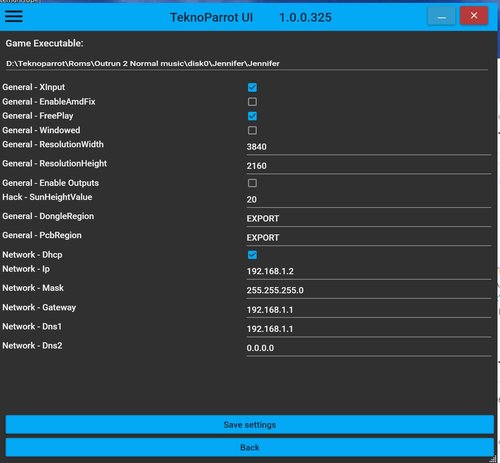500x463 pixels.
Task: Click the ResolutionHeight field showing 2160
Action: click(x=369, y=166)
